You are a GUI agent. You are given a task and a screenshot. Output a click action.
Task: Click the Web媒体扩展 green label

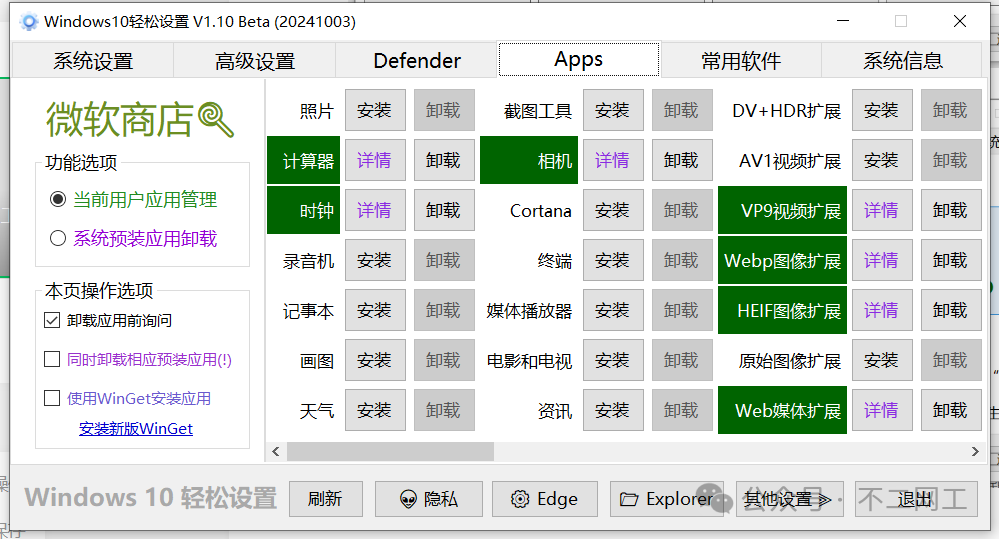click(x=782, y=410)
